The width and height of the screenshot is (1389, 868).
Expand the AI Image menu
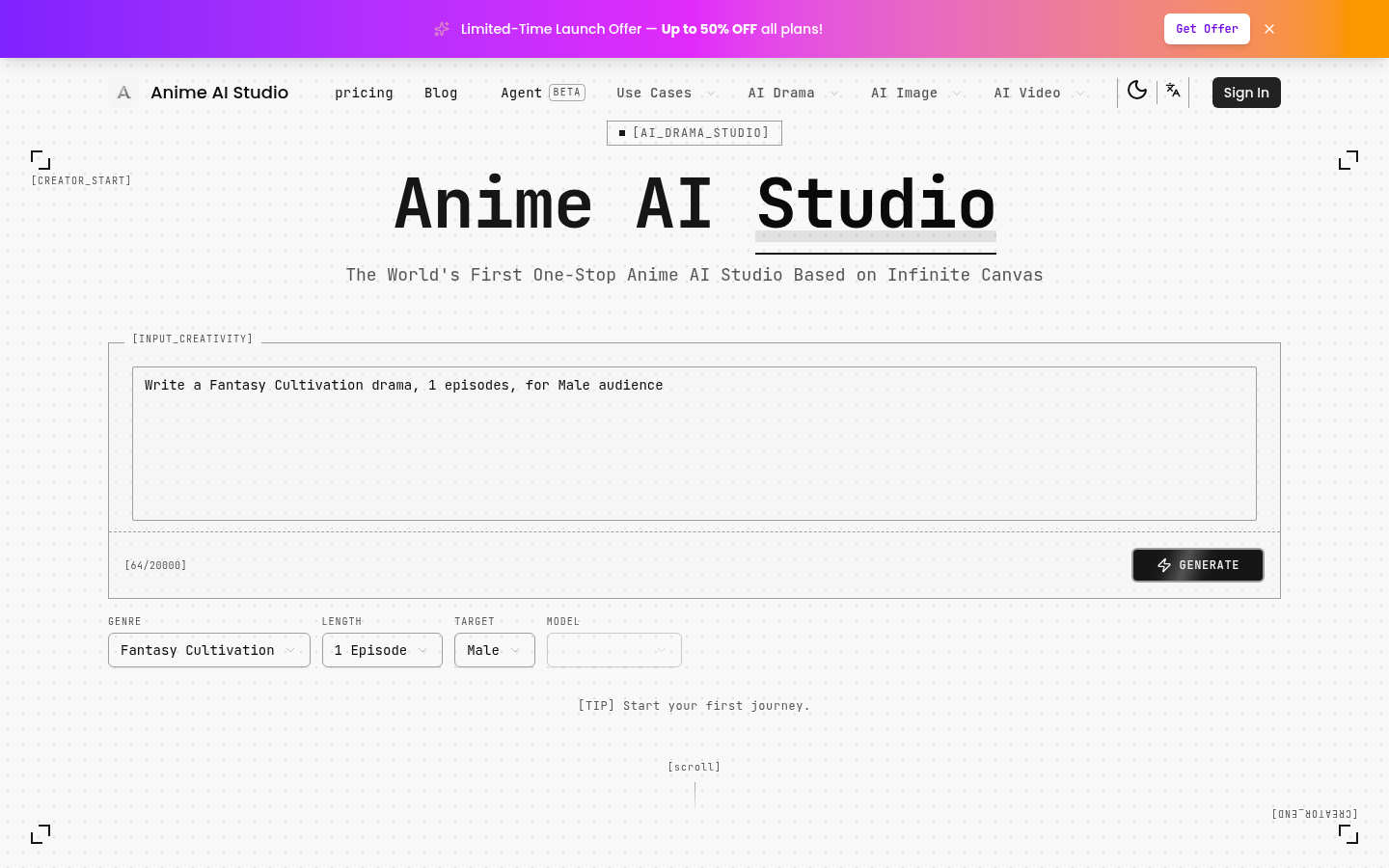click(915, 93)
